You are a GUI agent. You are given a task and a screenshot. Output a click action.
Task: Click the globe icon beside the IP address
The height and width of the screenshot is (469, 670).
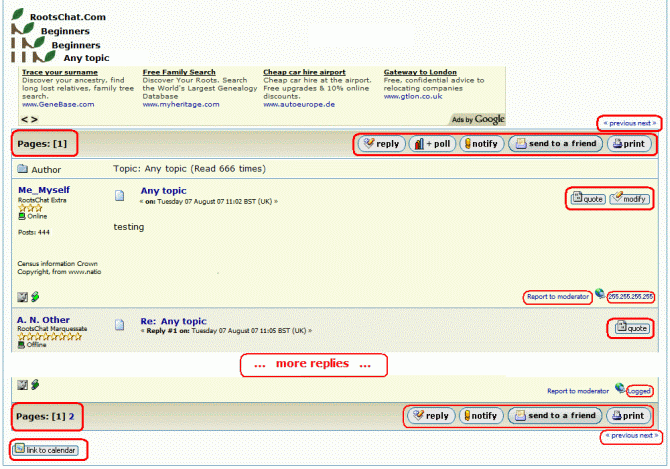[599, 294]
